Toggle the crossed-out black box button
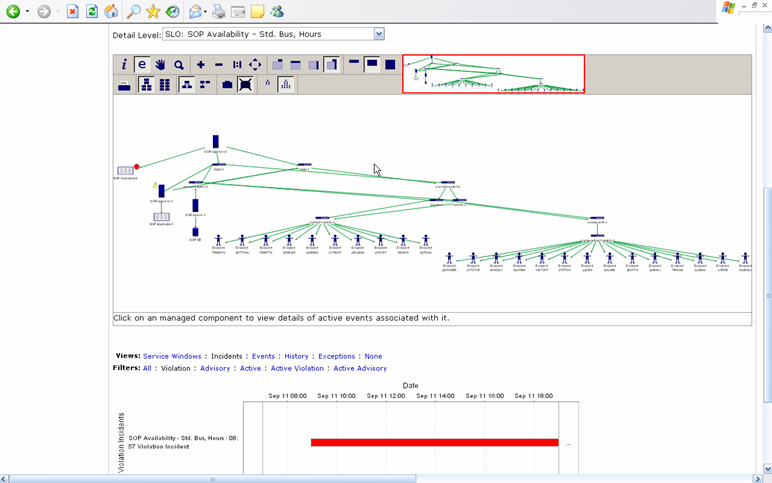Screen dimensions: 772x483 point(245,85)
